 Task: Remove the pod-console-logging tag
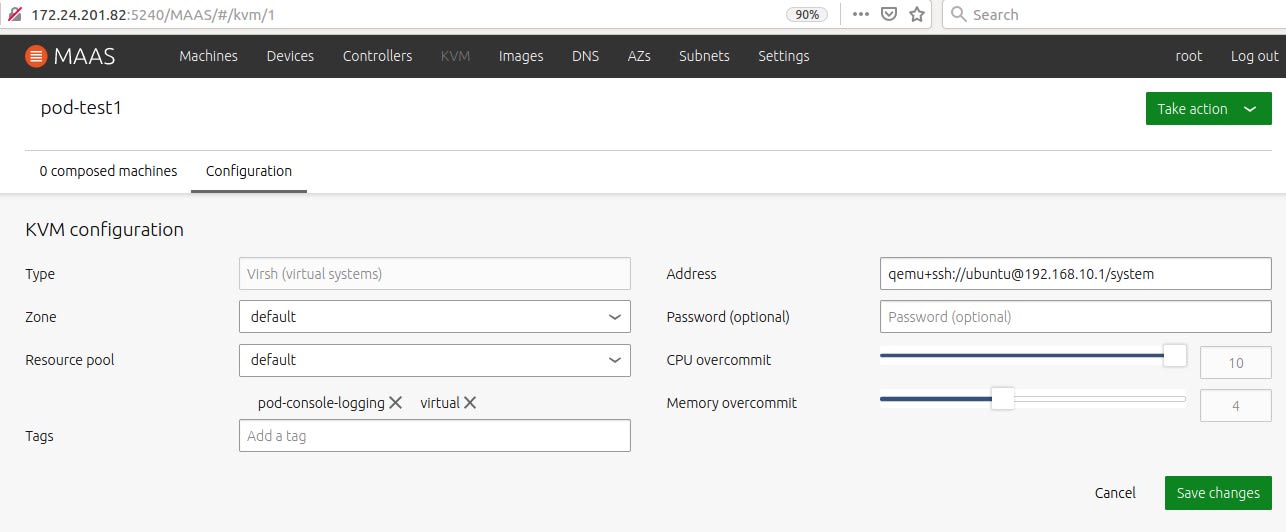[x=395, y=403]
